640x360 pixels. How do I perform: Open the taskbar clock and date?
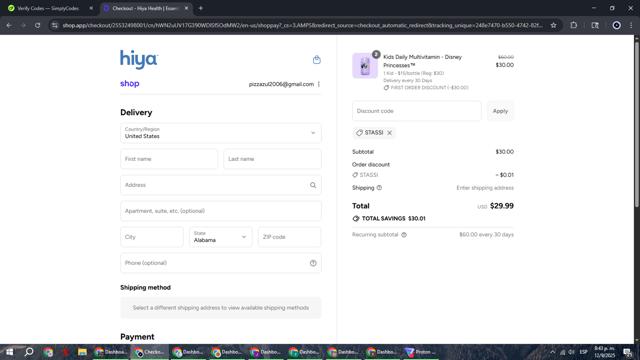point(604,352)
